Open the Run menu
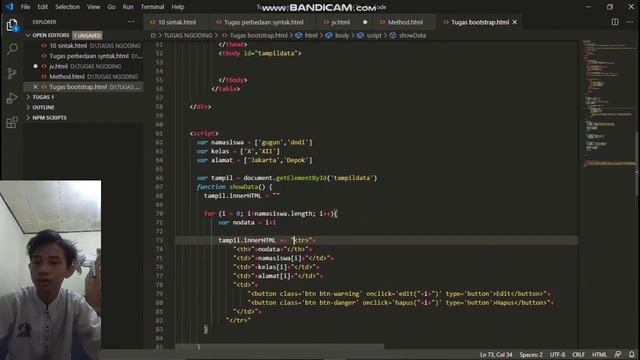This screenshot has height=360, width=640. point(128,7)
